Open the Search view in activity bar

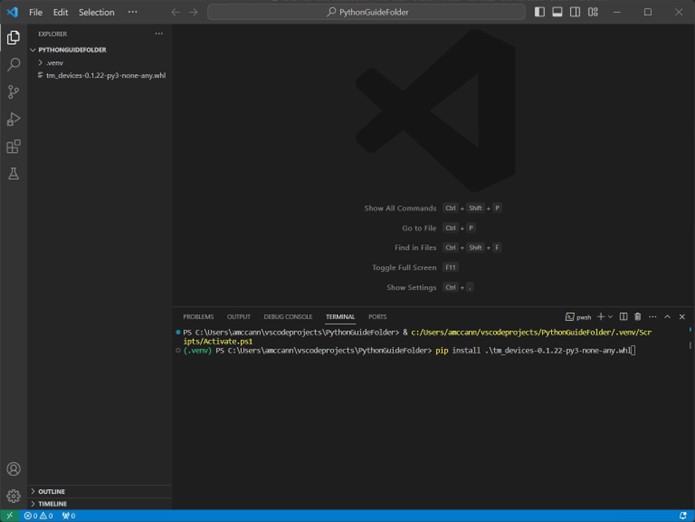point(13,65)
